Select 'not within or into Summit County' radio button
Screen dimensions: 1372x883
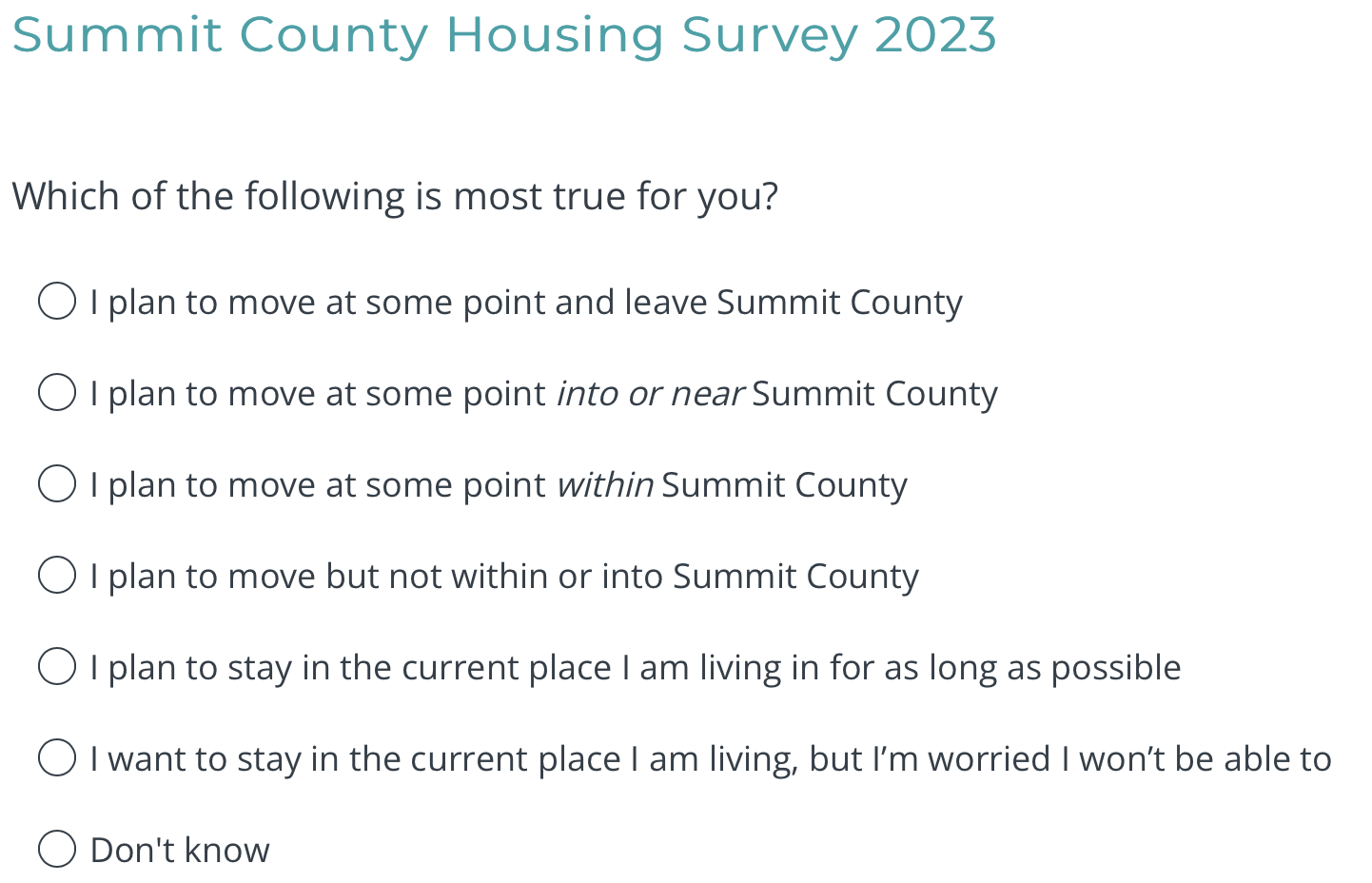pyautogui.click(x=57, y=576)
